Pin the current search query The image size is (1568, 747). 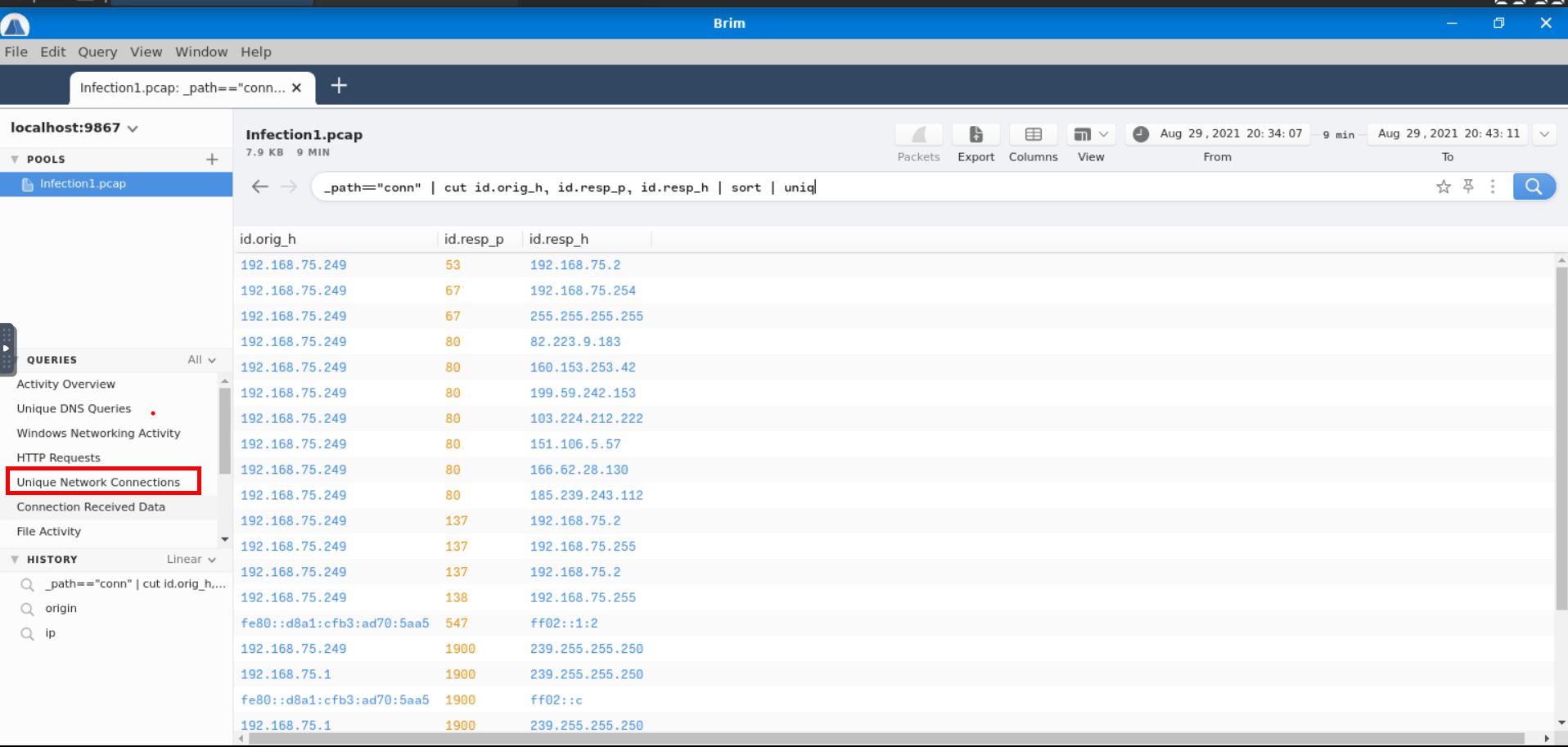[x=1469, y=187]
